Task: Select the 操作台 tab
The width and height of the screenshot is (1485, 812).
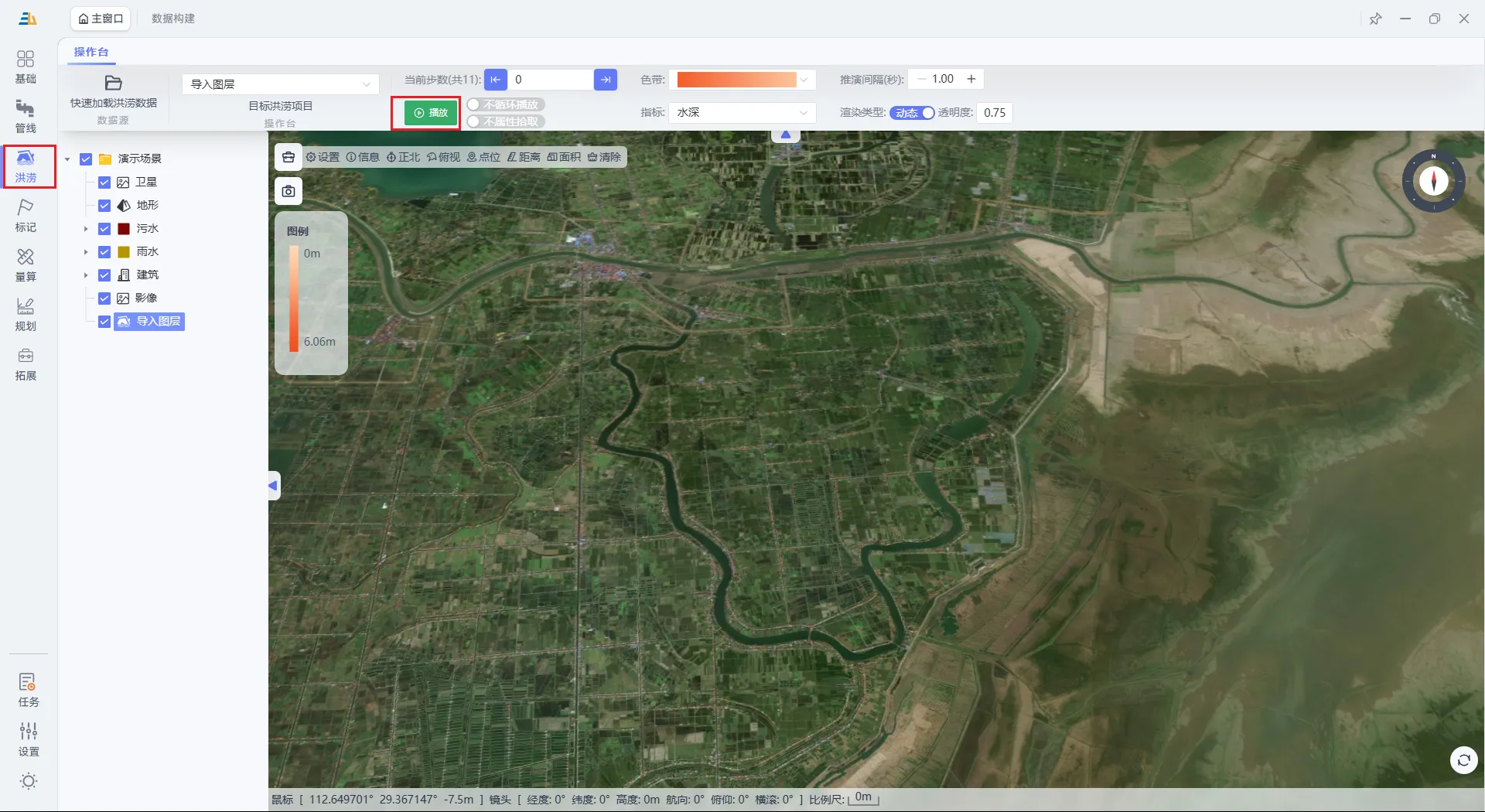Action: click(91, 53)
